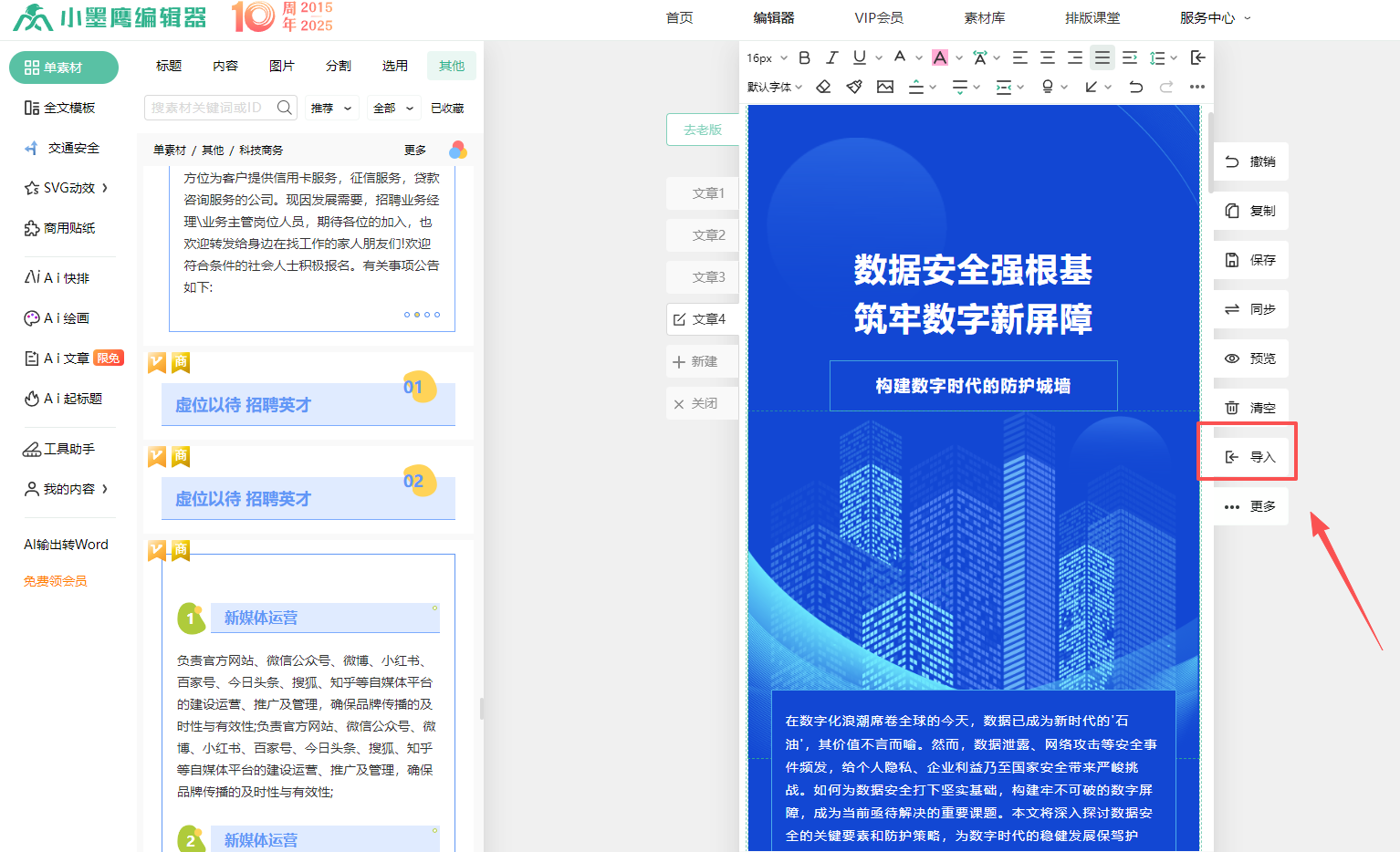Toggle the 预览 preview eye button

[1250, 358]
